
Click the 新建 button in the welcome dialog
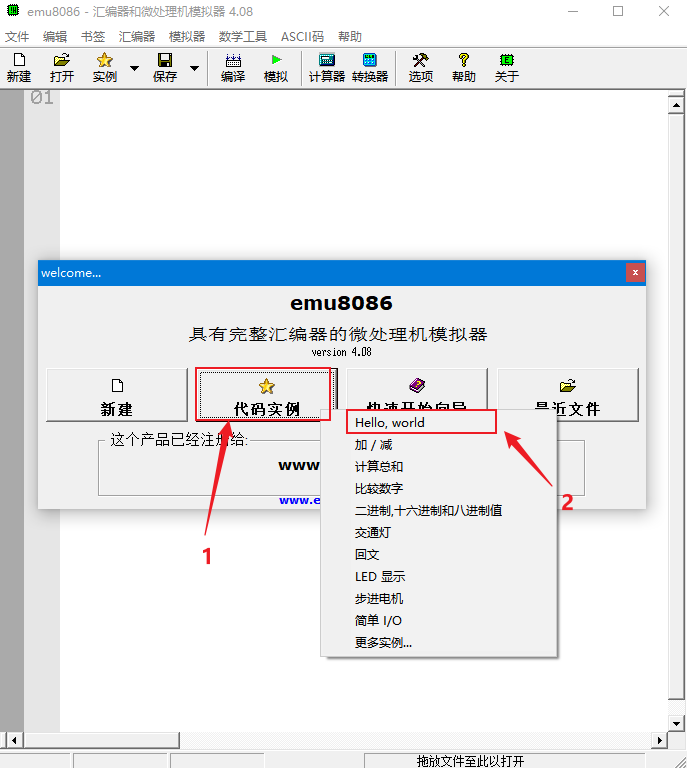[x=117, y=395]
